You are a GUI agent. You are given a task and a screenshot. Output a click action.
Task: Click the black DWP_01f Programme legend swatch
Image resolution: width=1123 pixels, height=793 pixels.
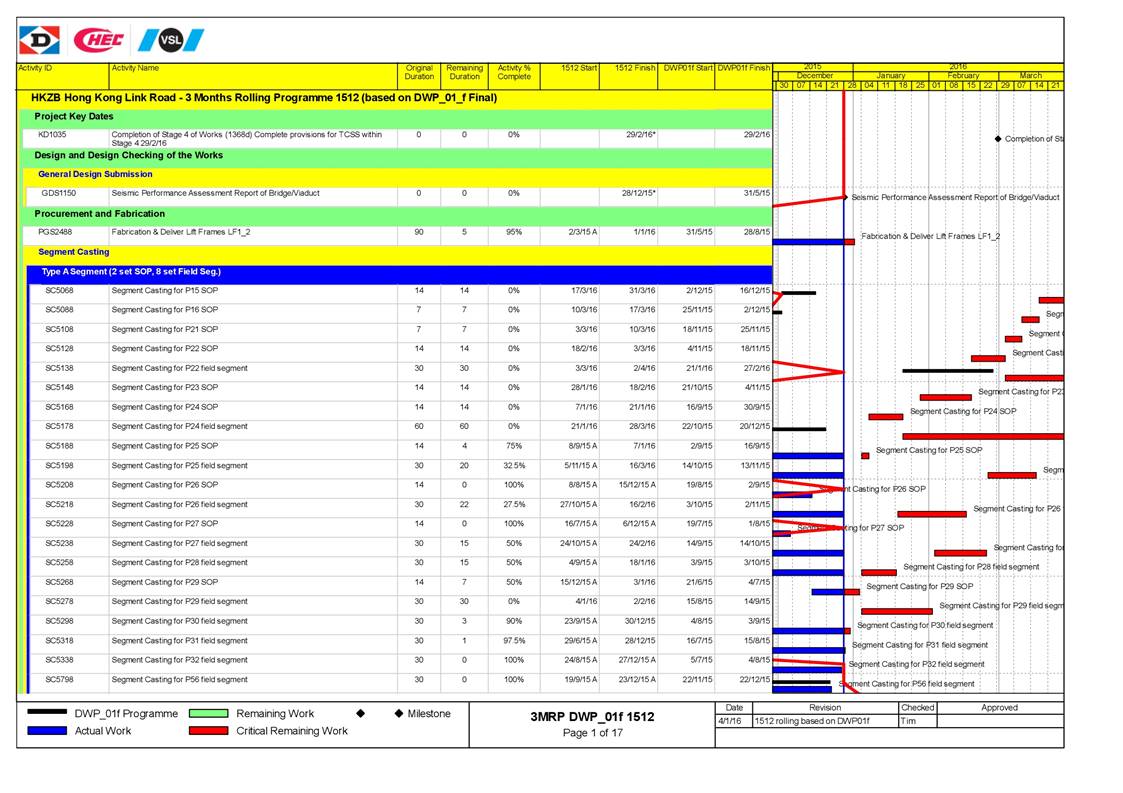click(x=47, y=713)
